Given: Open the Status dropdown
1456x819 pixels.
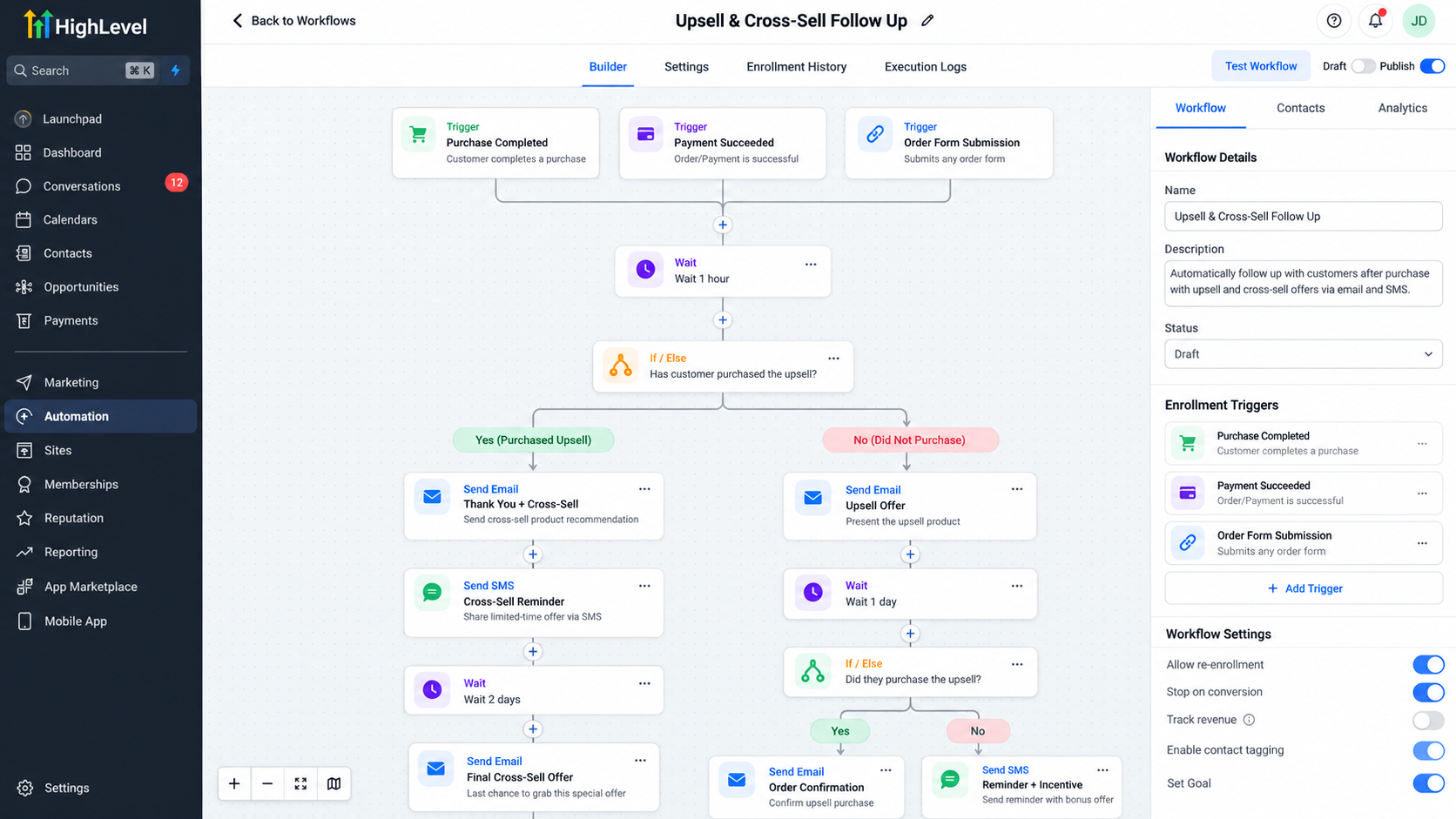Looking at the screenshot, I should (x=1303, y=354).
